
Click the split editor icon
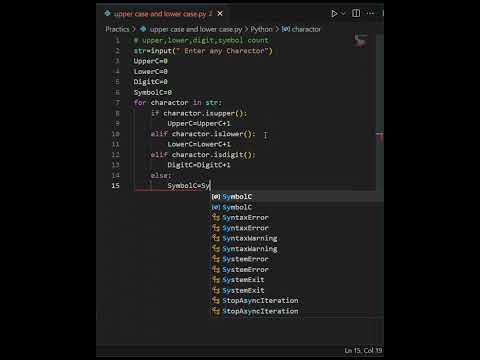pos(356,13)
